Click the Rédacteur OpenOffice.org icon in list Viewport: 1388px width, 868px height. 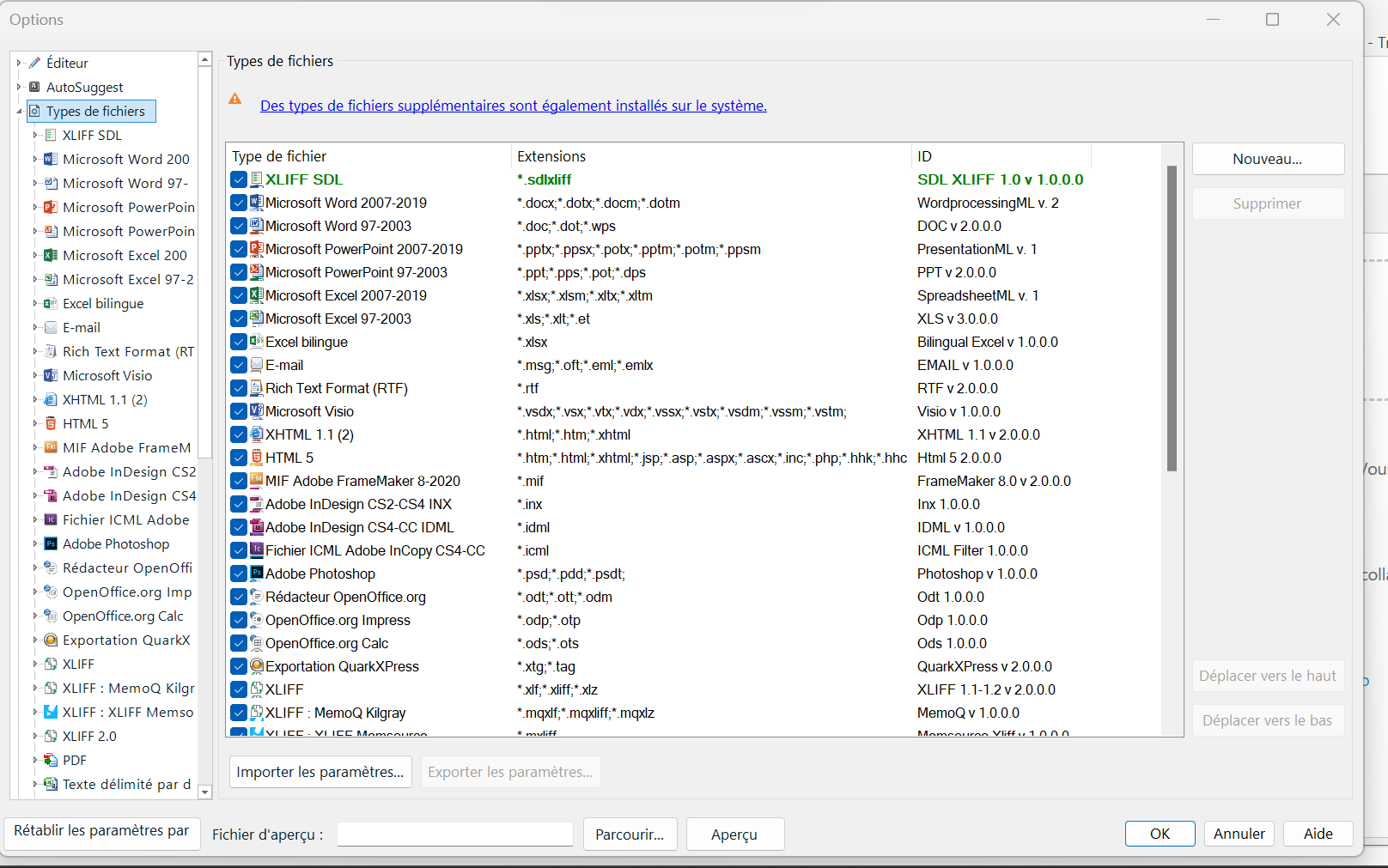tap(257, 596)
